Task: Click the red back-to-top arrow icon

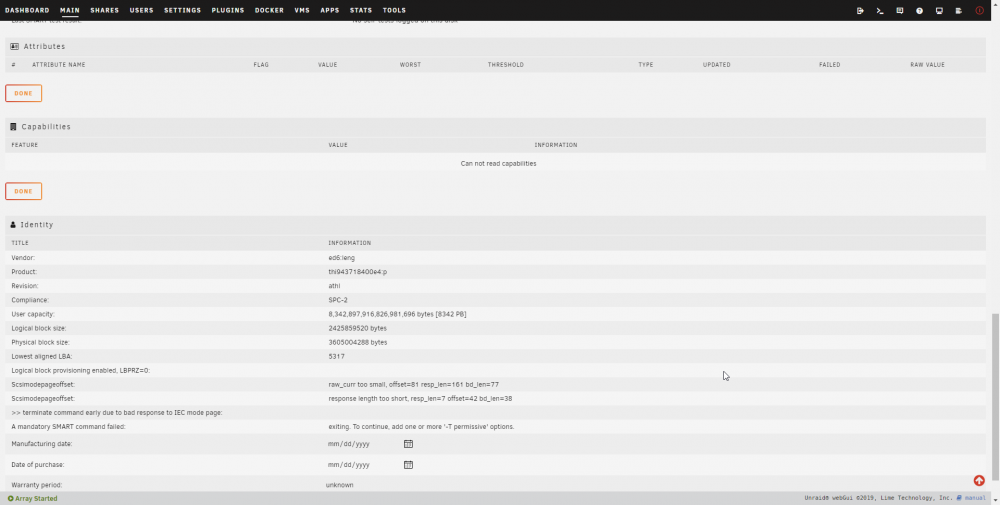Action: click(979, 481)
